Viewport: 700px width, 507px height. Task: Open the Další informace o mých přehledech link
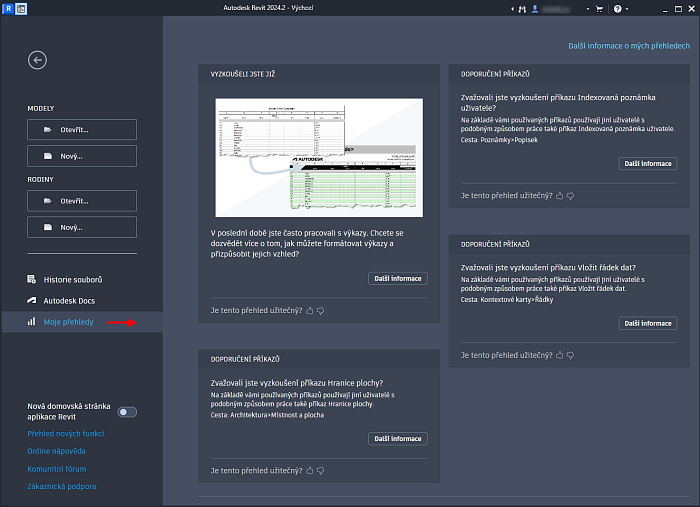pyautogui.click(x=629, y=46)
